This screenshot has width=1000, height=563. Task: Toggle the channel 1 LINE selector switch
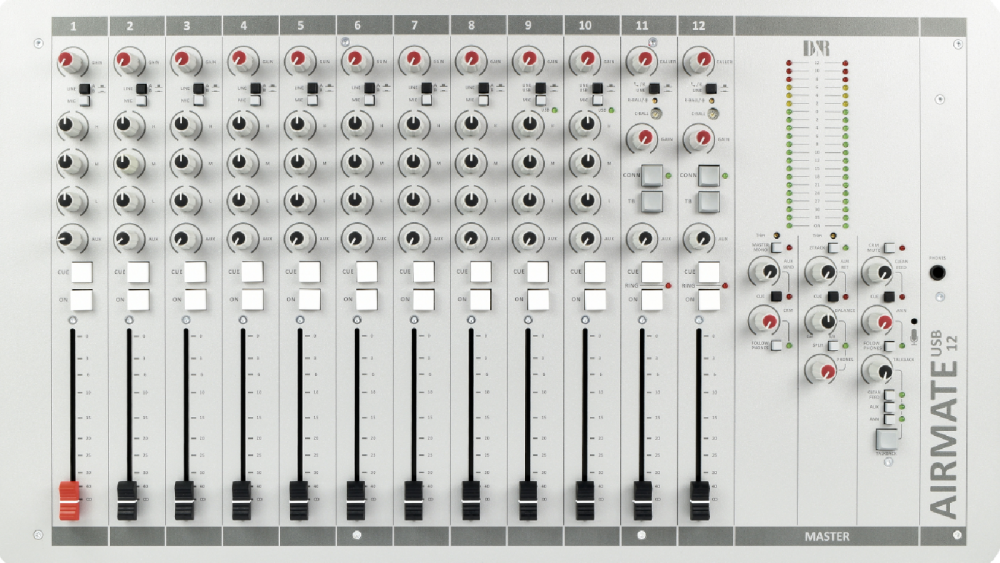coord(84,89)
